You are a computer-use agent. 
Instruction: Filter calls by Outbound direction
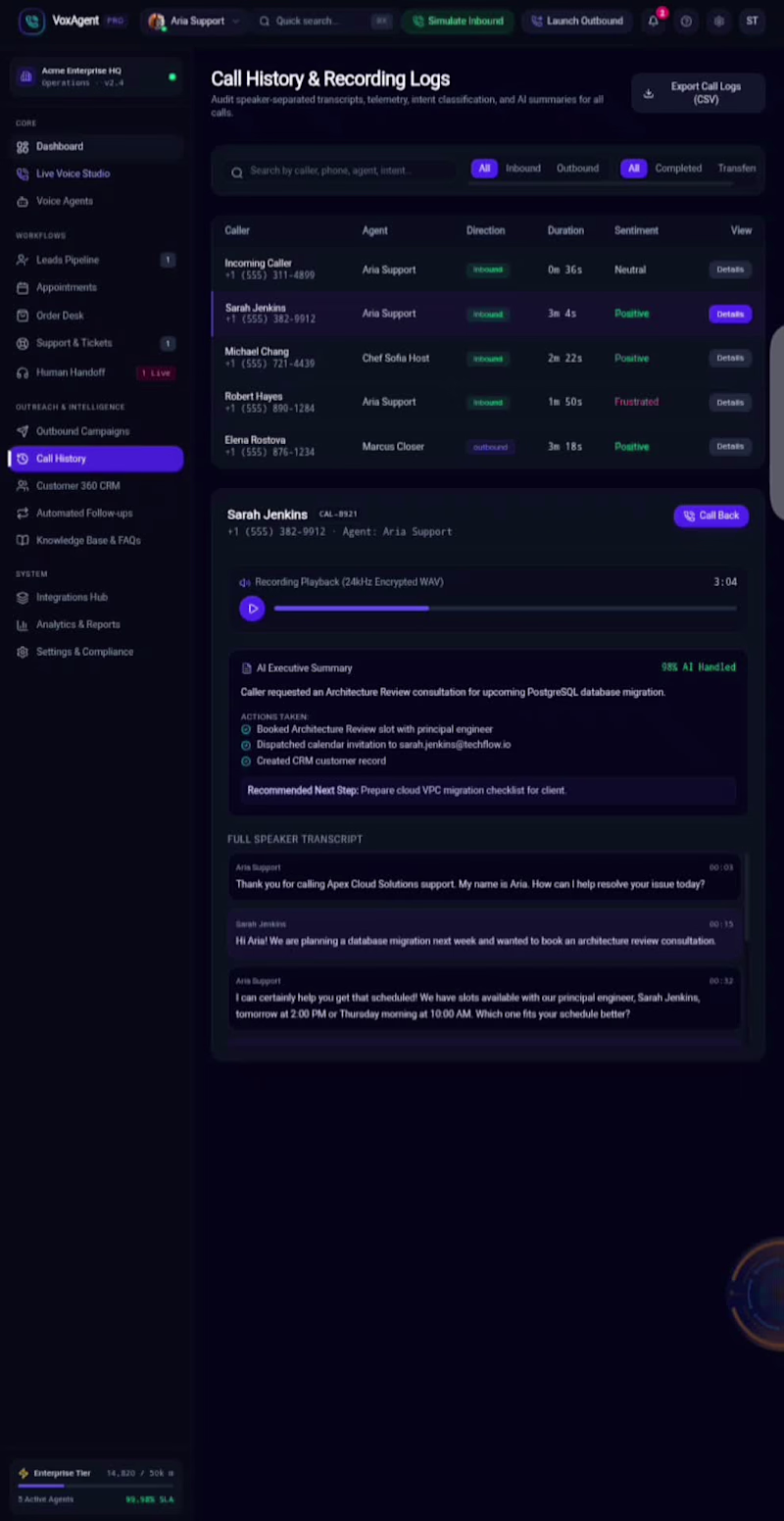tap(577, 169)
